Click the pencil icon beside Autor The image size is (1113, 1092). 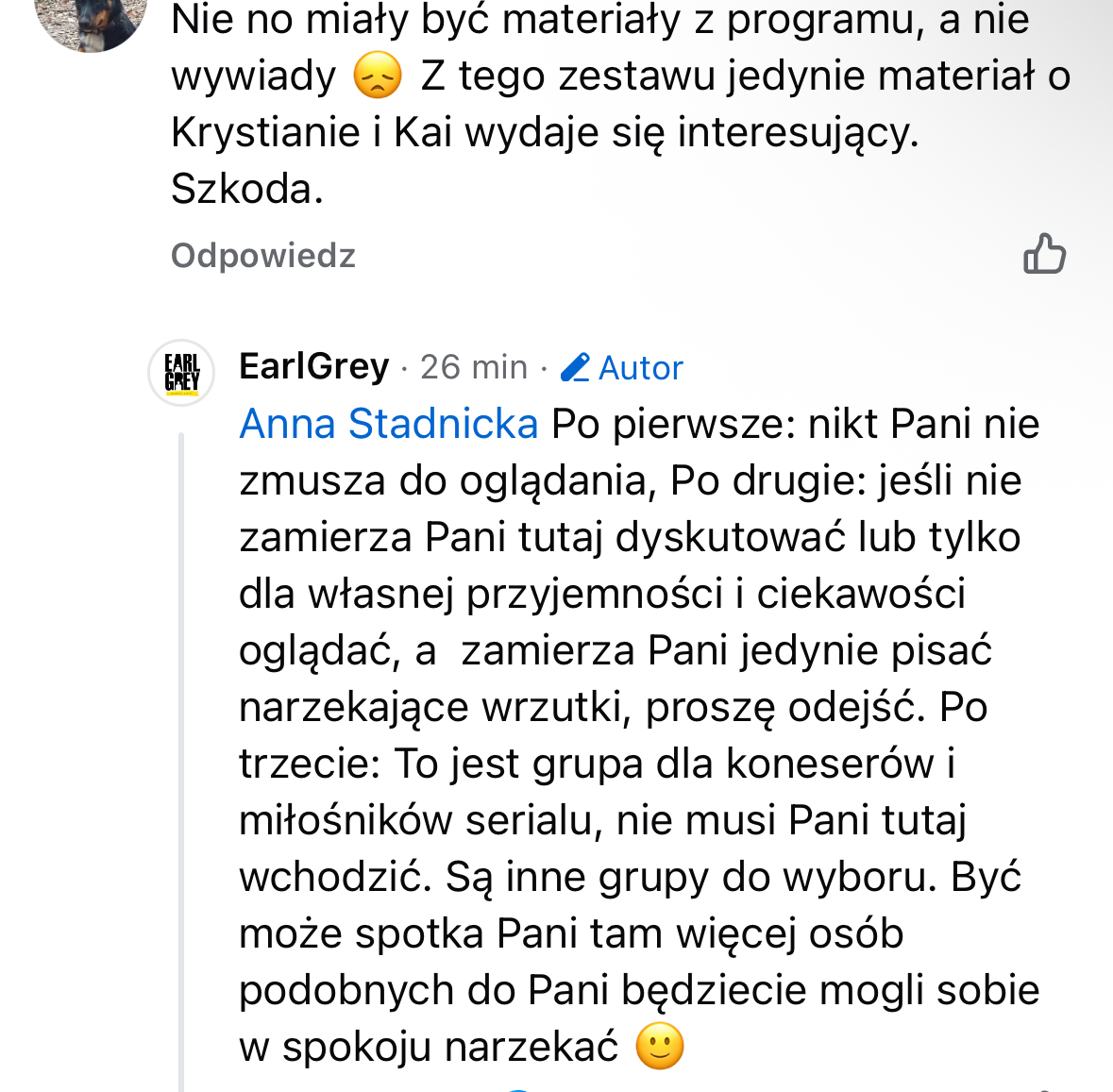tap(575, 367)
